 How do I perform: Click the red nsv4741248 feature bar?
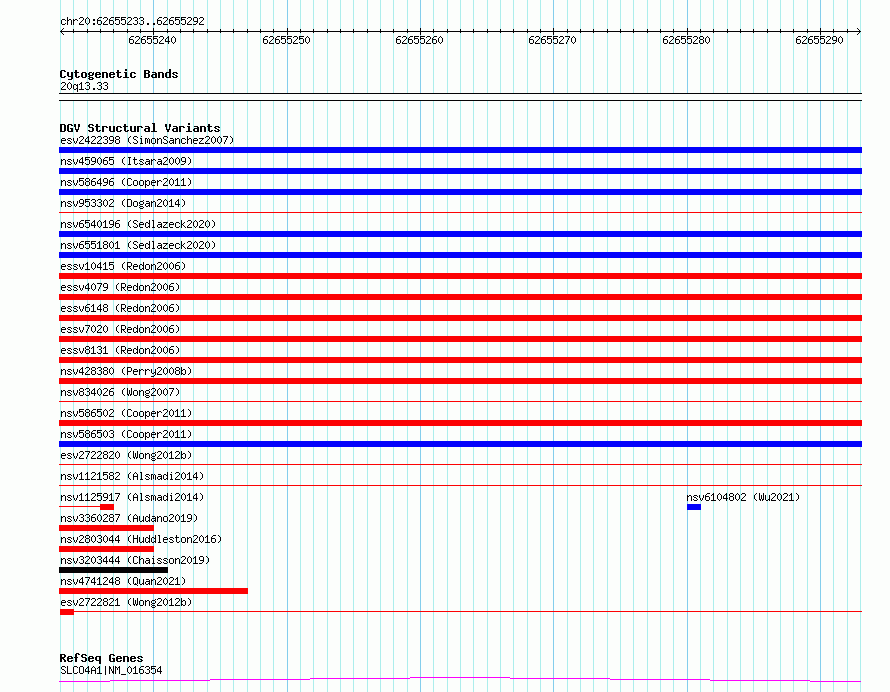coord(153,591)
